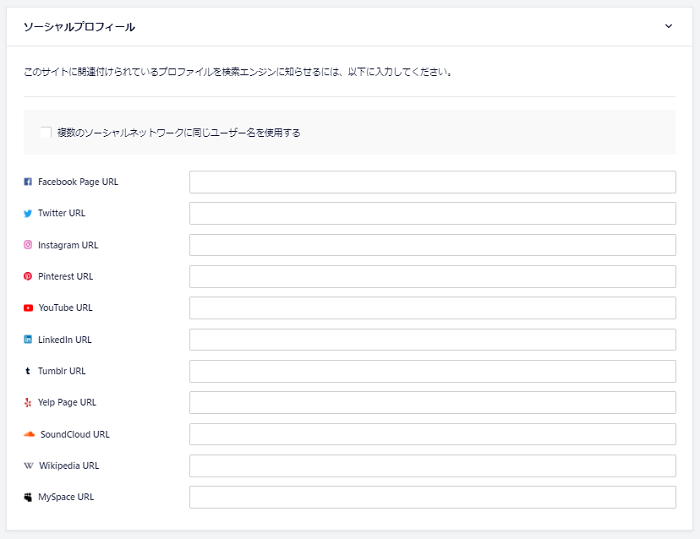
Task: Click the Wikipedia icon
Action: pos(29,466)
